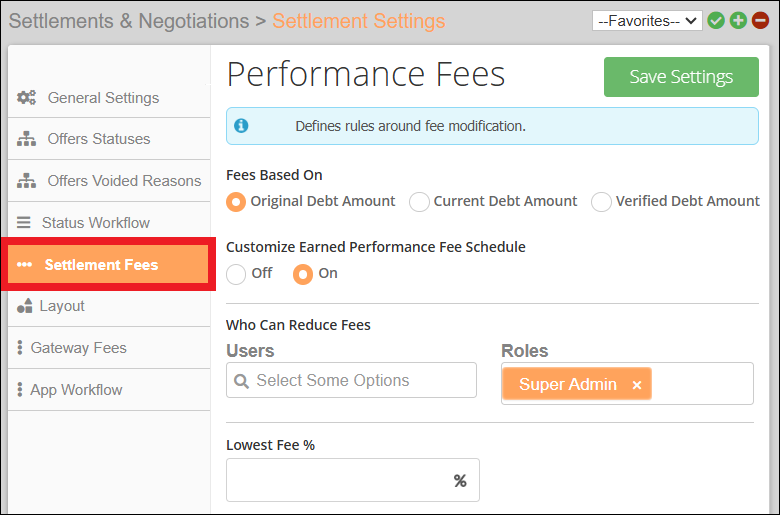This screenshot has height=515, width=780.
Task: Remove the Super Admin role tag
Action: click(x=637, y=385)
